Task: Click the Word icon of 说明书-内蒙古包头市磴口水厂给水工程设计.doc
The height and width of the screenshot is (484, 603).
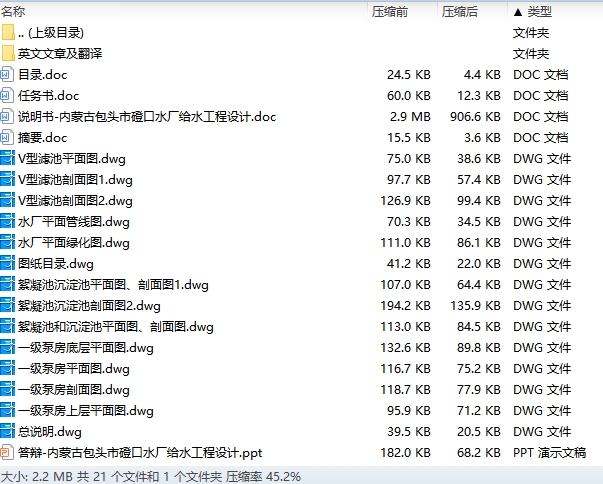Action: click(7, 116)
